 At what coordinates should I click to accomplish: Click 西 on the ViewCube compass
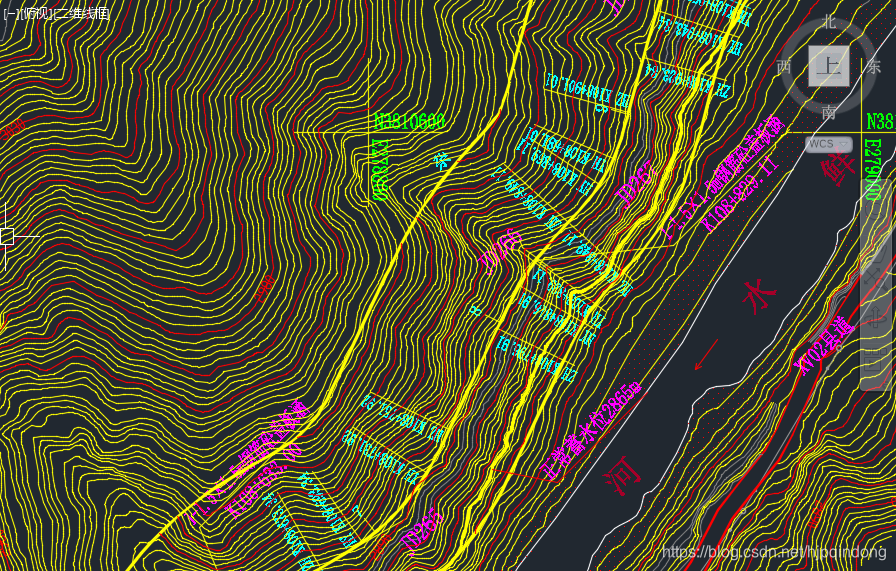pyautogui.click(x=784, y=66)
